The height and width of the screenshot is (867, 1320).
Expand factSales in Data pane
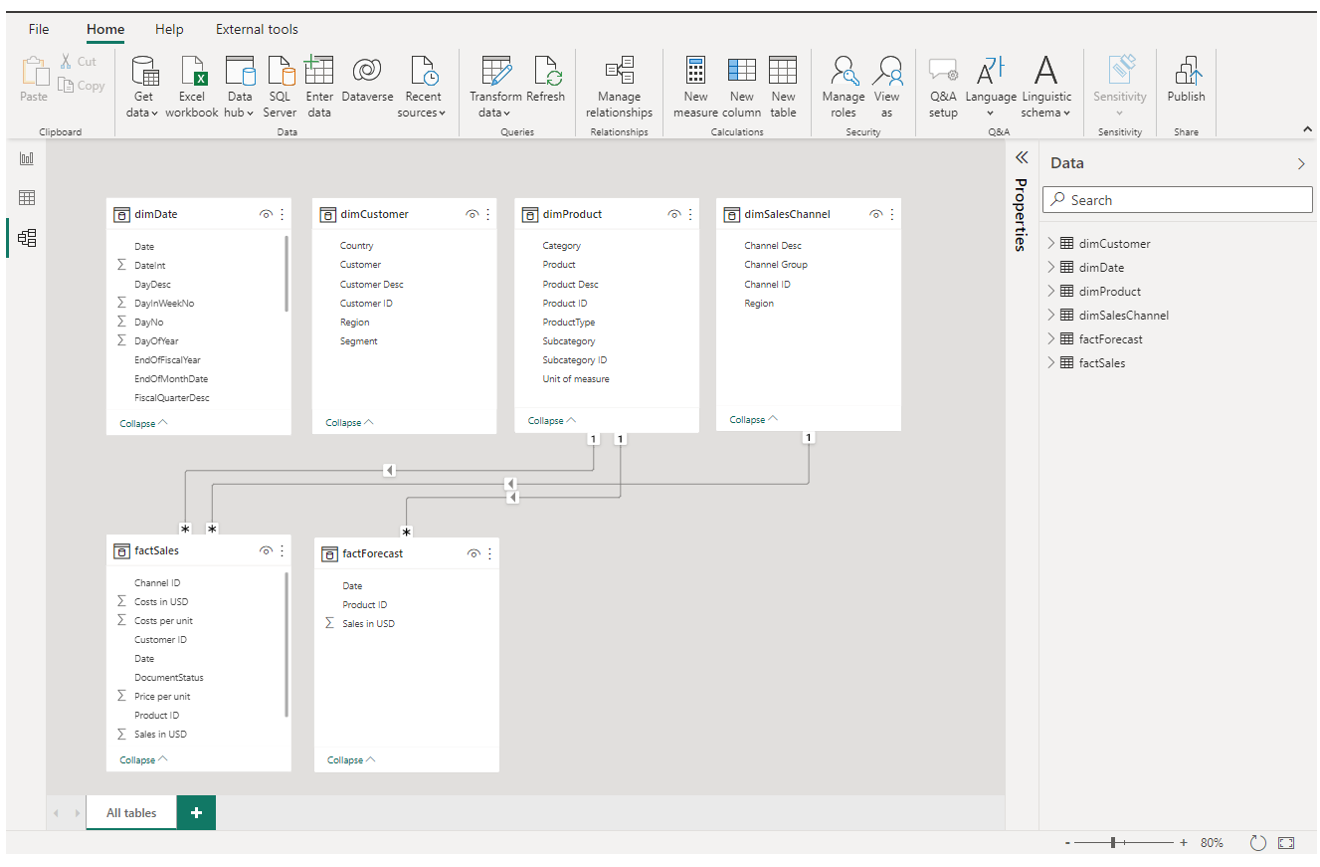(1051, 363)
